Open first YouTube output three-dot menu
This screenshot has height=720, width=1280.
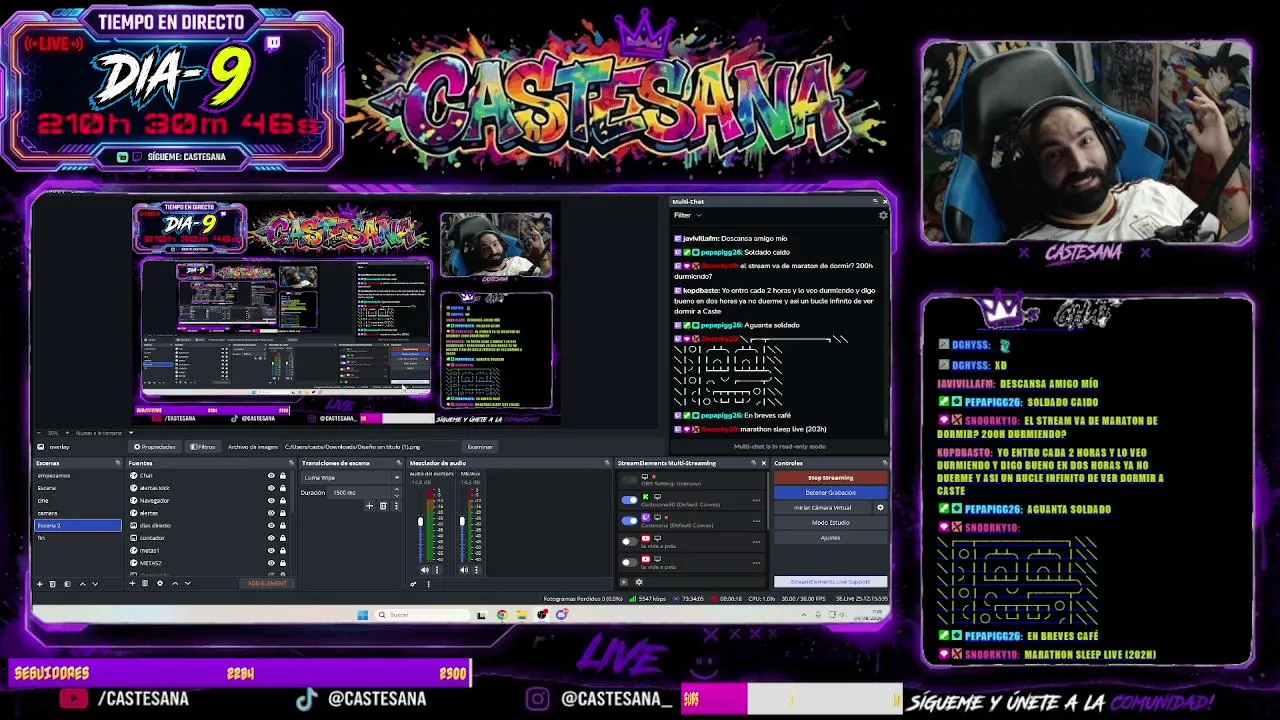click(756, 542)
